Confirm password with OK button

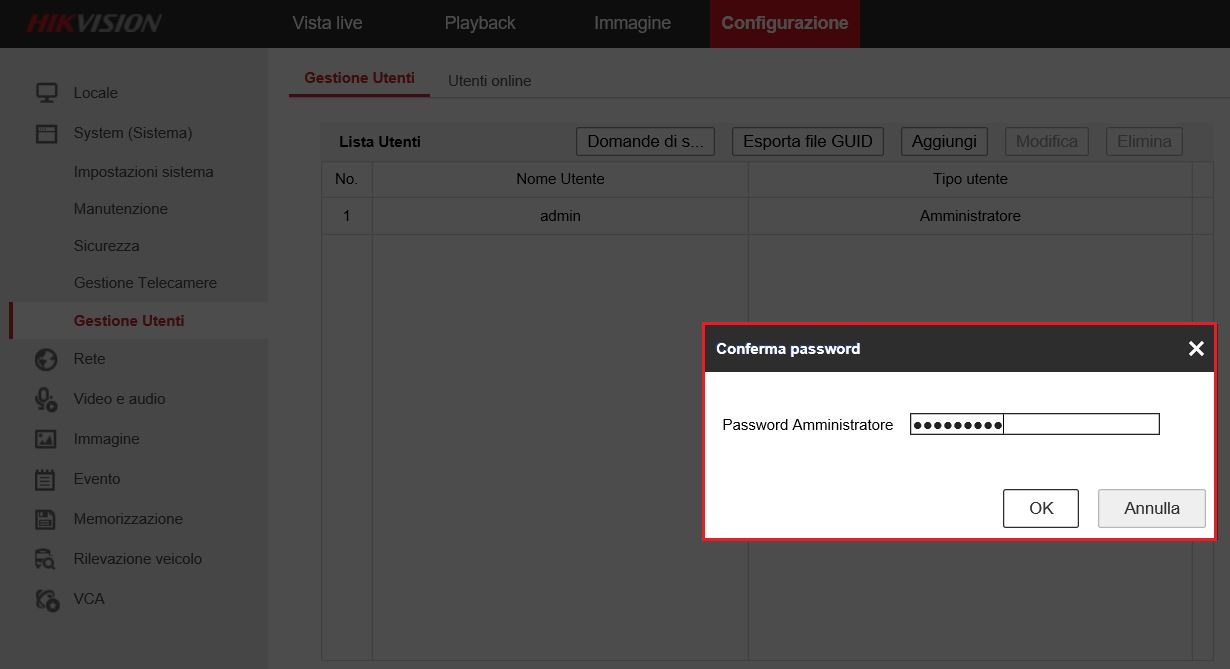click(1041, 508)
